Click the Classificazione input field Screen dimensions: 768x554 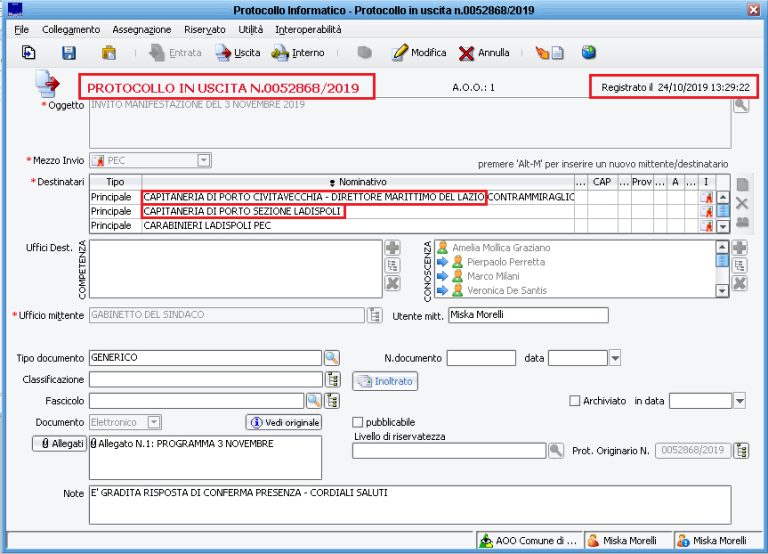coord(206,379)
